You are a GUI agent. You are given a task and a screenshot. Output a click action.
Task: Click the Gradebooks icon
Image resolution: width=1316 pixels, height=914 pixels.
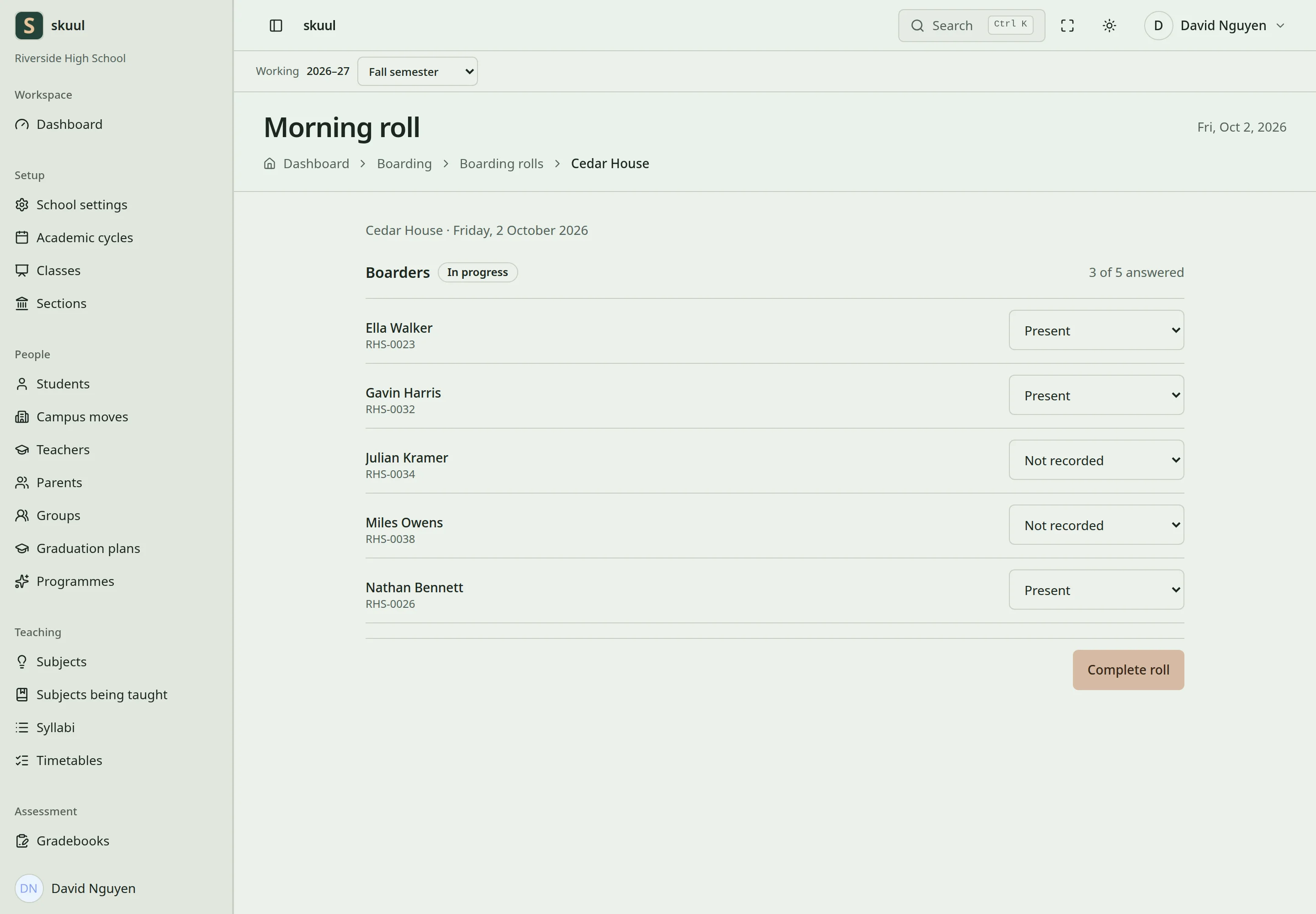(22, 841)
